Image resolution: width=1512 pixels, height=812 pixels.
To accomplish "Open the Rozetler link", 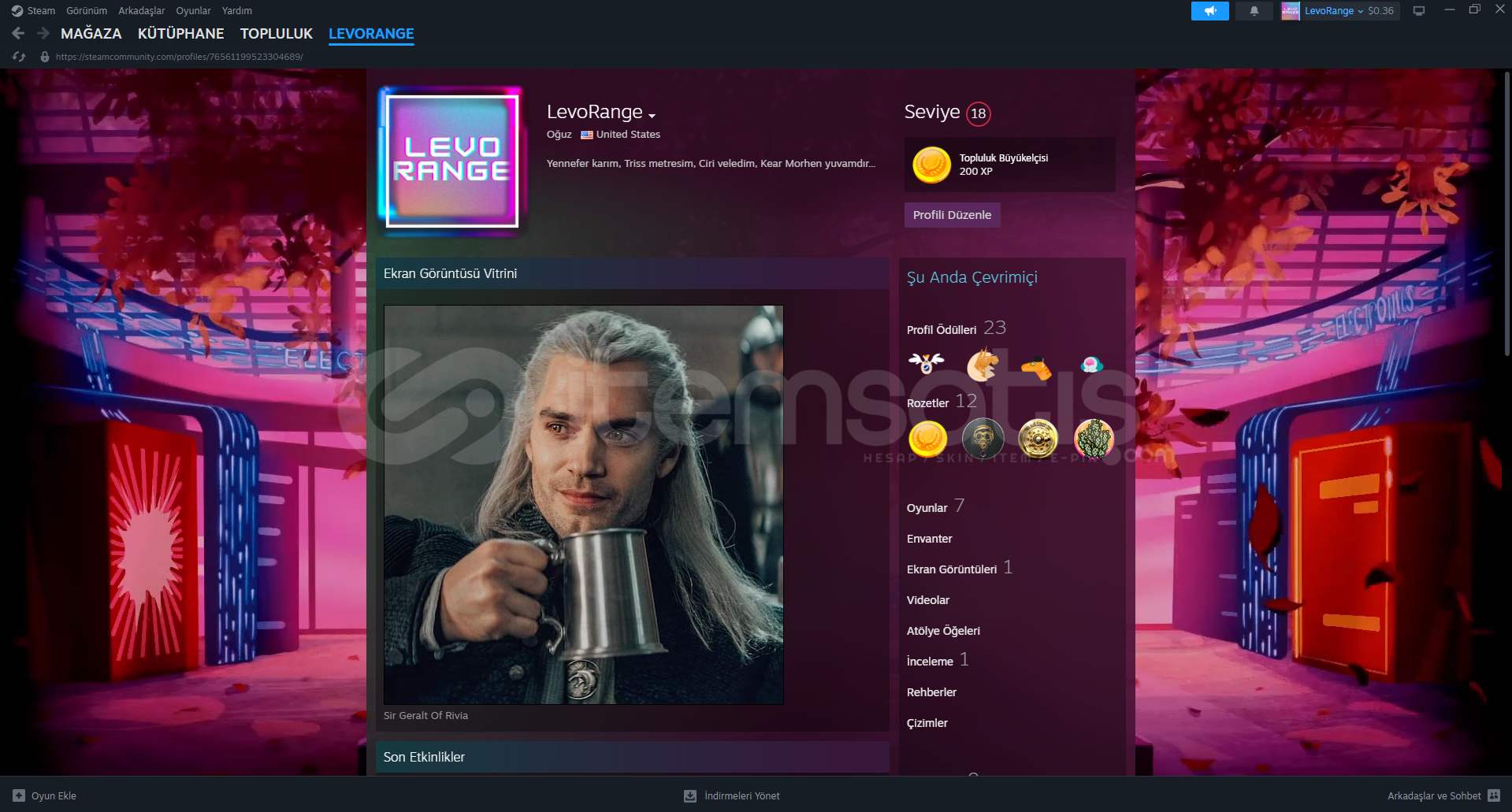I will click(928, 403).
